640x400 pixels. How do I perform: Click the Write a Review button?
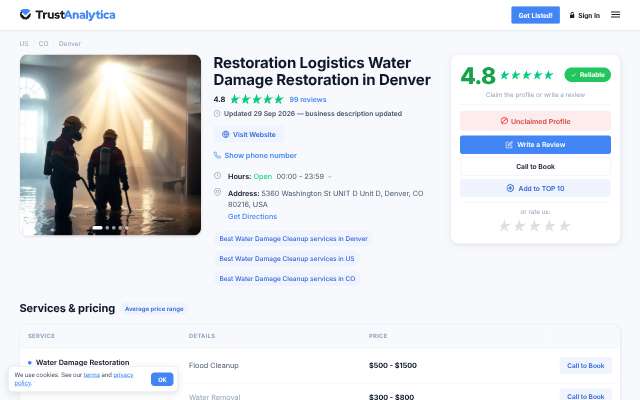pyautogui.click(x=535, y=144)
